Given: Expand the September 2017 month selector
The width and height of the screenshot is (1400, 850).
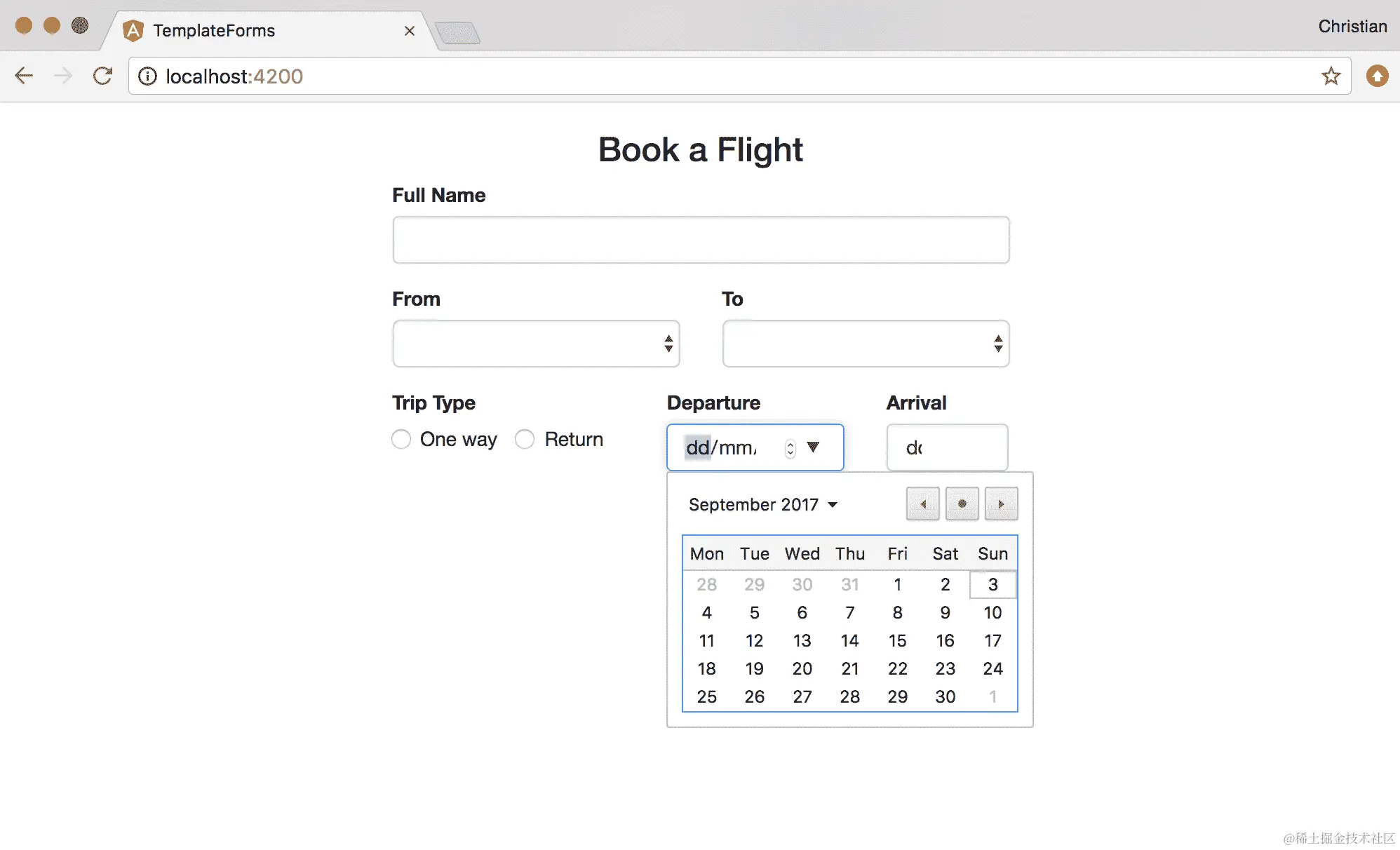Looking at the screenshot, I should [763, 505].
